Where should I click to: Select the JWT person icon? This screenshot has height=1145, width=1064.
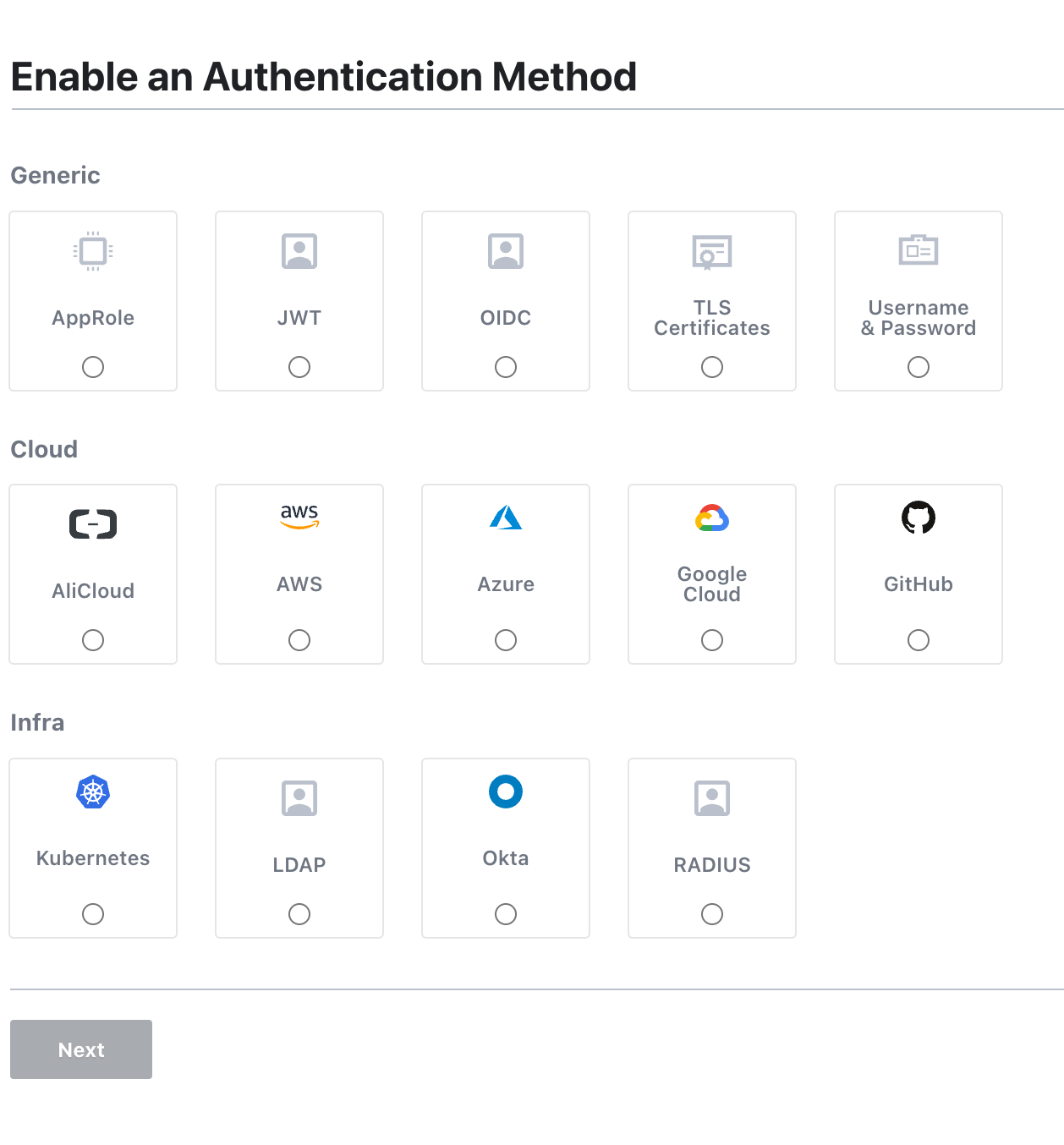point(299,250)
